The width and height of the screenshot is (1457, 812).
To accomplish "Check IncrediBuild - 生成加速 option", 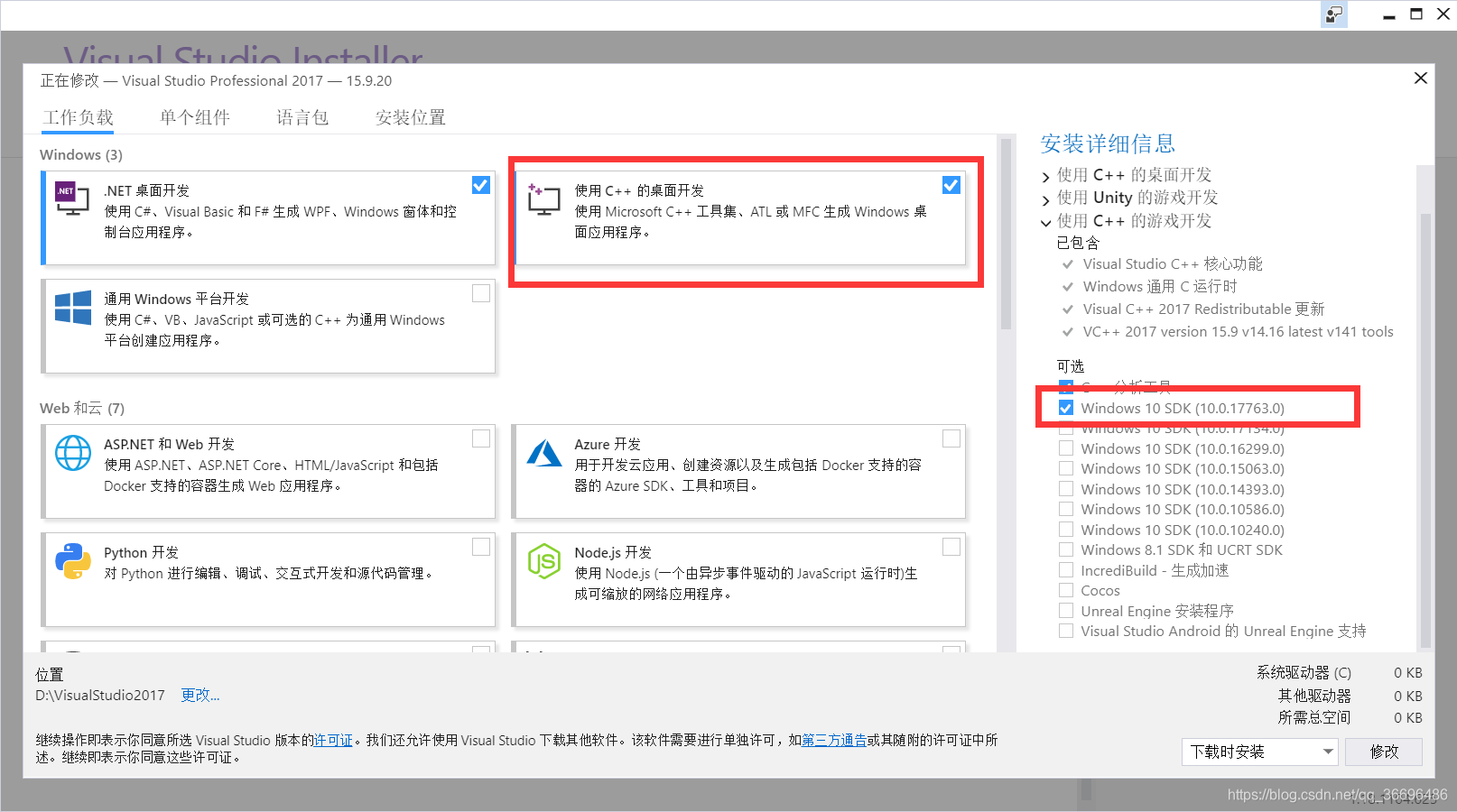I will point(1066,570).
